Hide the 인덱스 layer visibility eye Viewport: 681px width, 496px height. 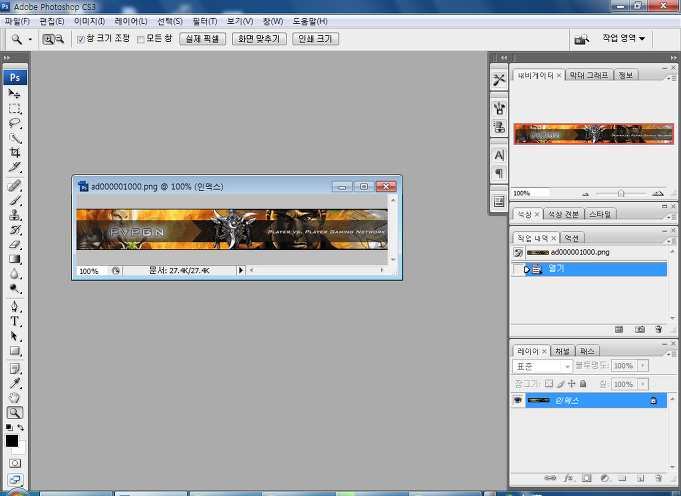pyautogui.click(x=517, y=400)
